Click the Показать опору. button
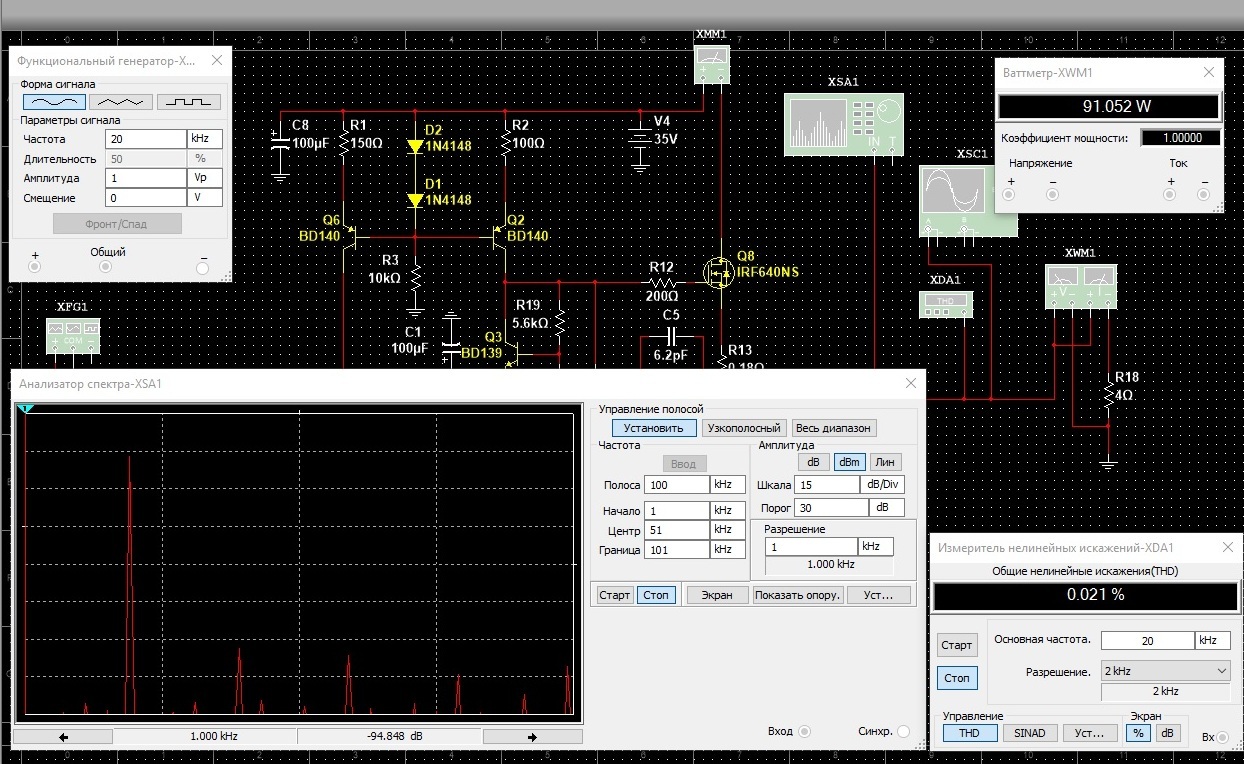 coord(798,595)
